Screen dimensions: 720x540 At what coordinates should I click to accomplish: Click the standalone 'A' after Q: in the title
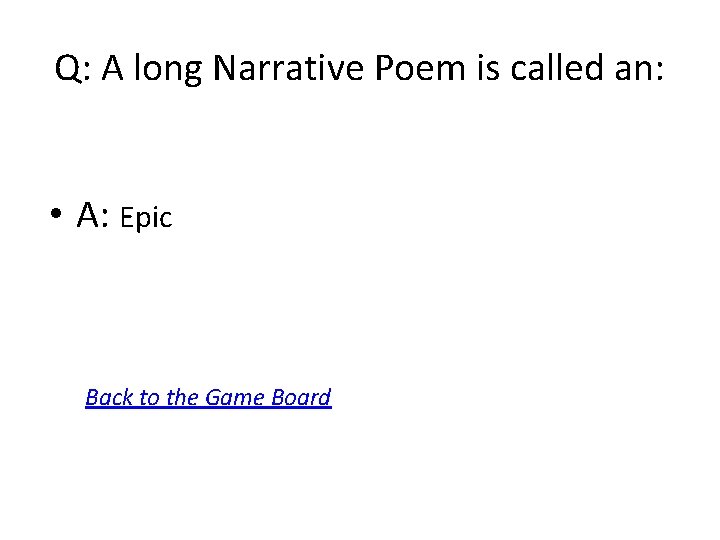tap(110, 69)
